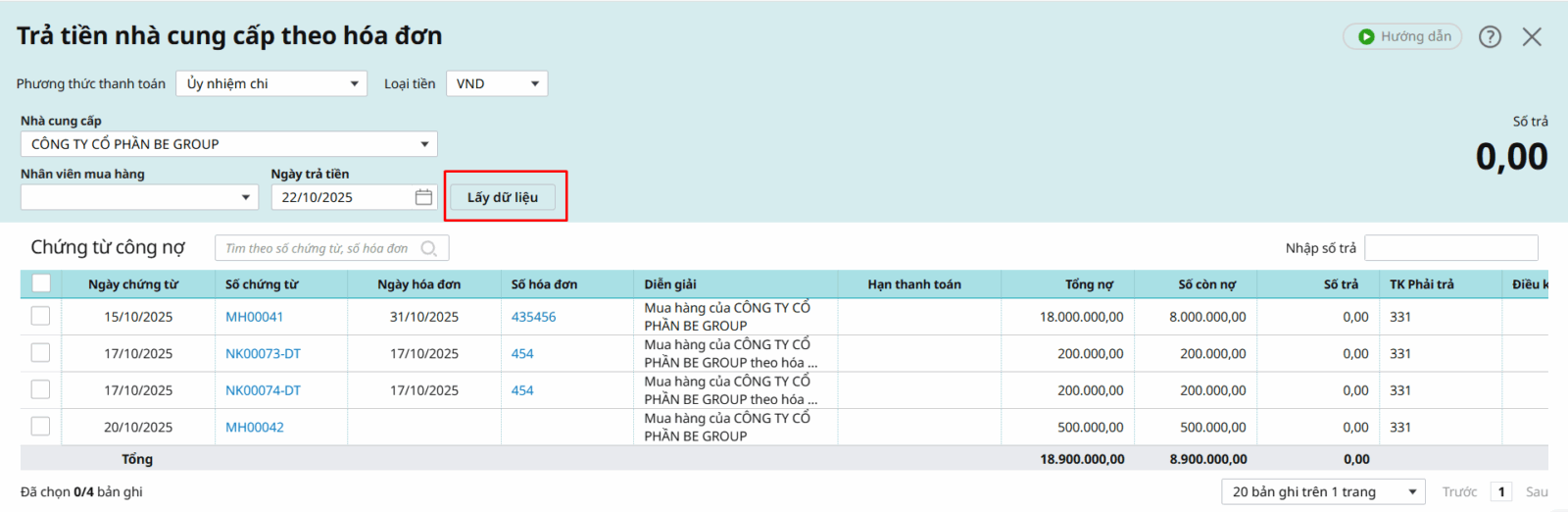Change the records per page dropdown

[1323, 492]
